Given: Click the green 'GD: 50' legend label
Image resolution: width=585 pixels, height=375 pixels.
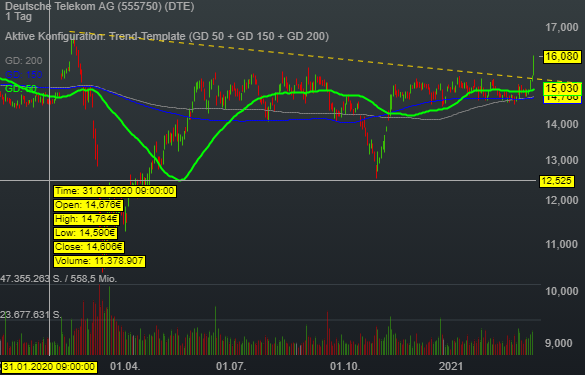Looking at the screenshot, I should pyautogui.click(x=21, y=88).
